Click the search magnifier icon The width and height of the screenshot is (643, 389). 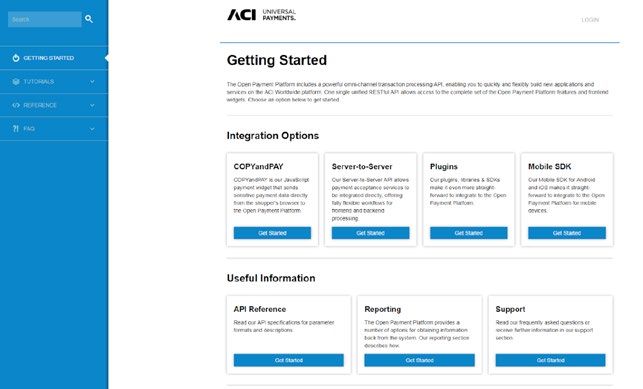tap(89, 19)
